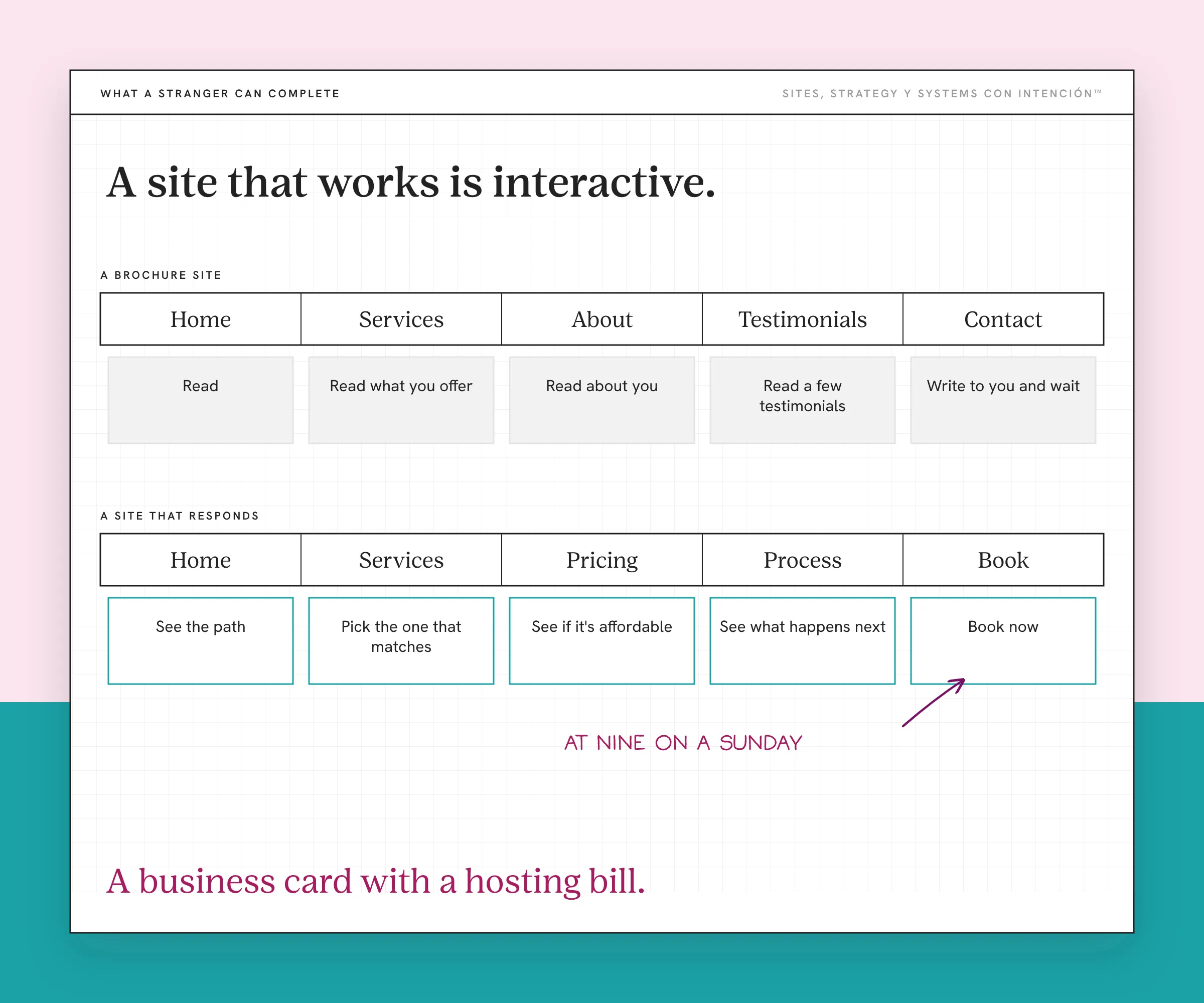Open Services in the responsive site menu

point(401,560)
